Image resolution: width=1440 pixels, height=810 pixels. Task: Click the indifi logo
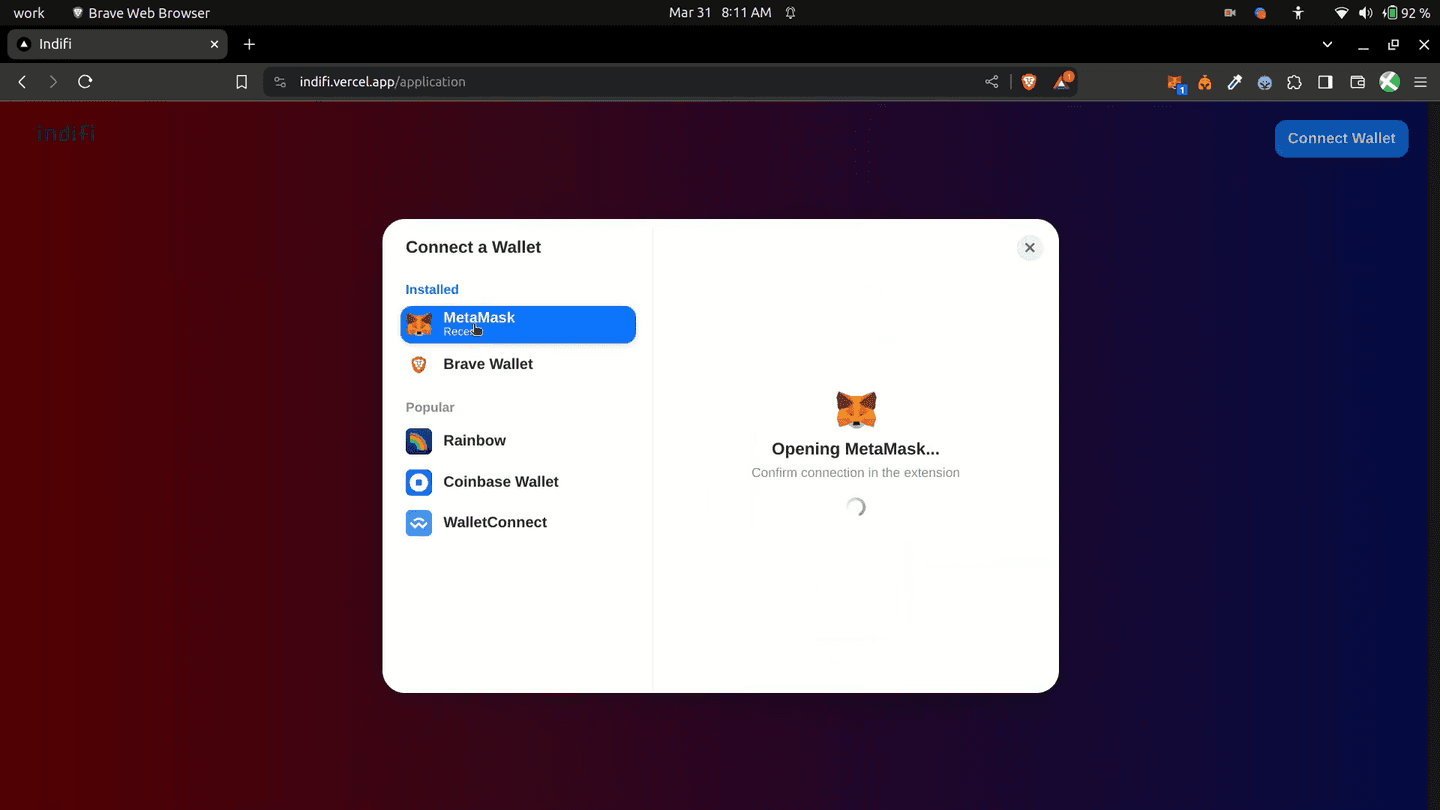coord(66,133)
